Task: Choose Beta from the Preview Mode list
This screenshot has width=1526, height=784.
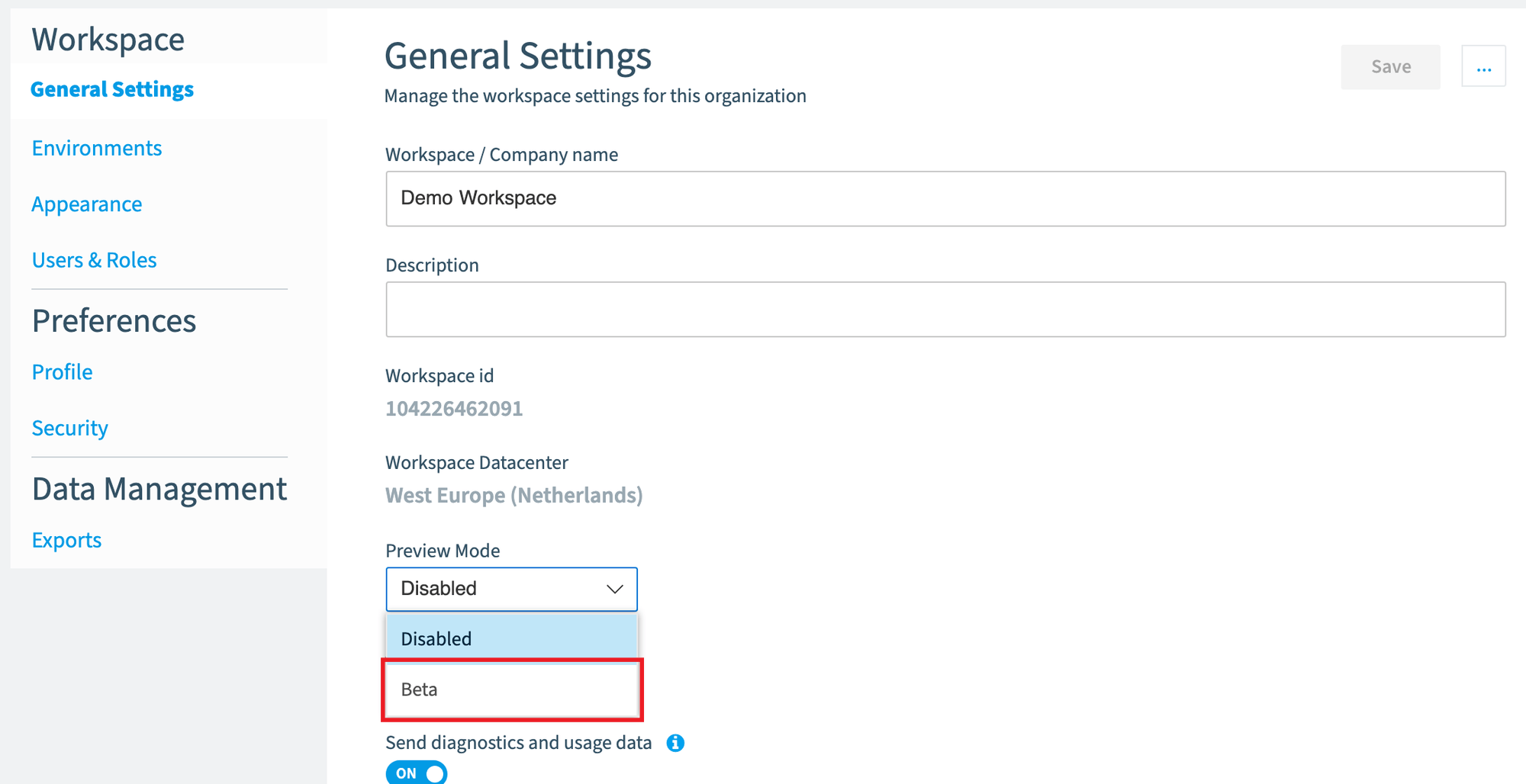Action: tap(511, 689)
